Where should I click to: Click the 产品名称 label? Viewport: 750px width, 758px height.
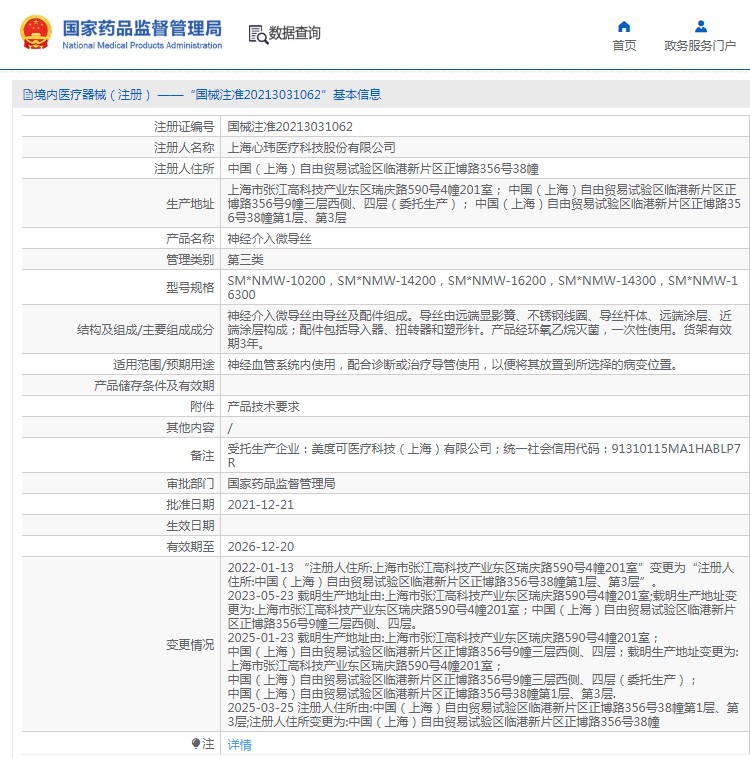pos(190,238)
